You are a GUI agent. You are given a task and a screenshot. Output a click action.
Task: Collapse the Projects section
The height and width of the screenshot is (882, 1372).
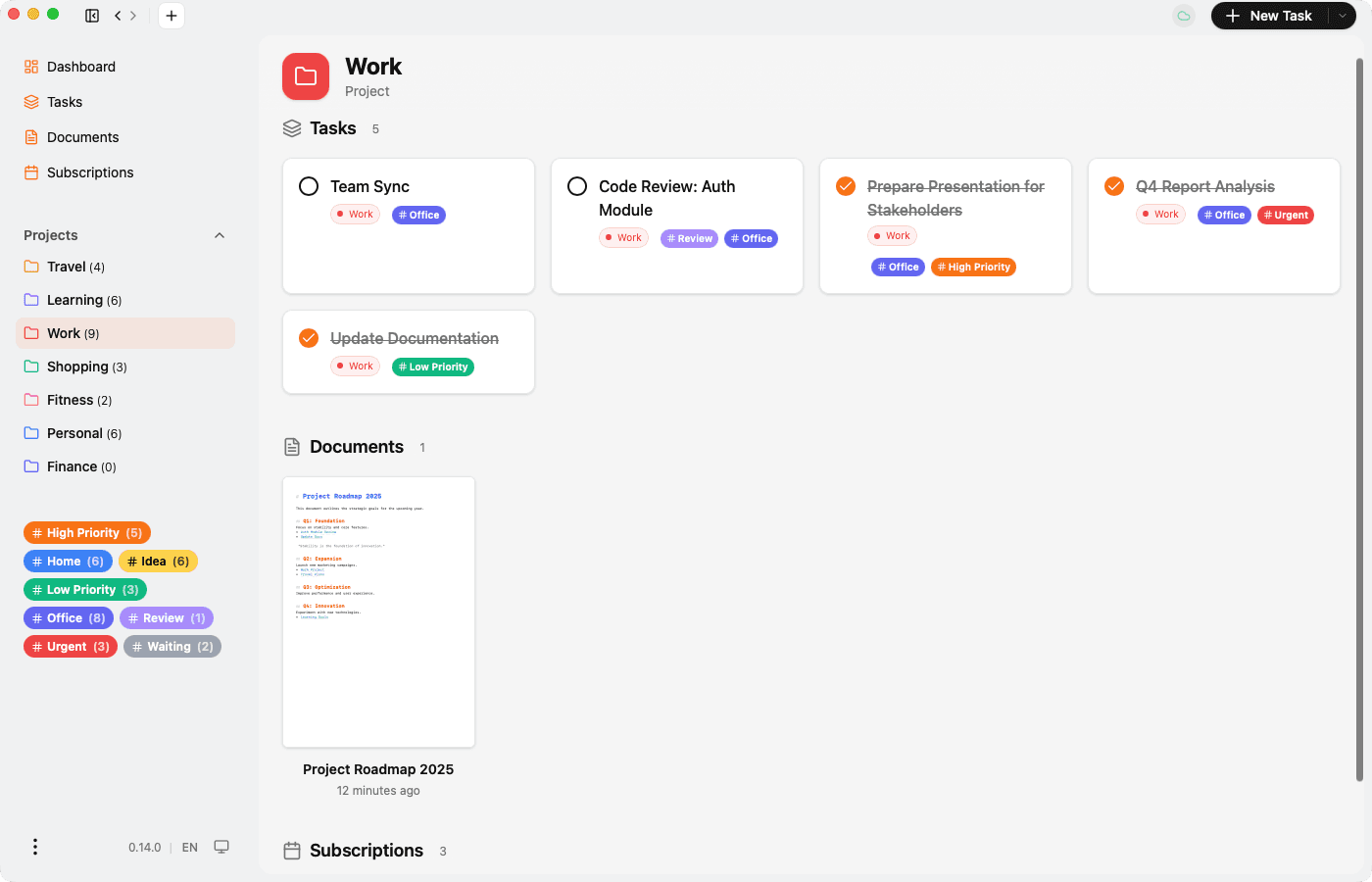tap(219, 235)
